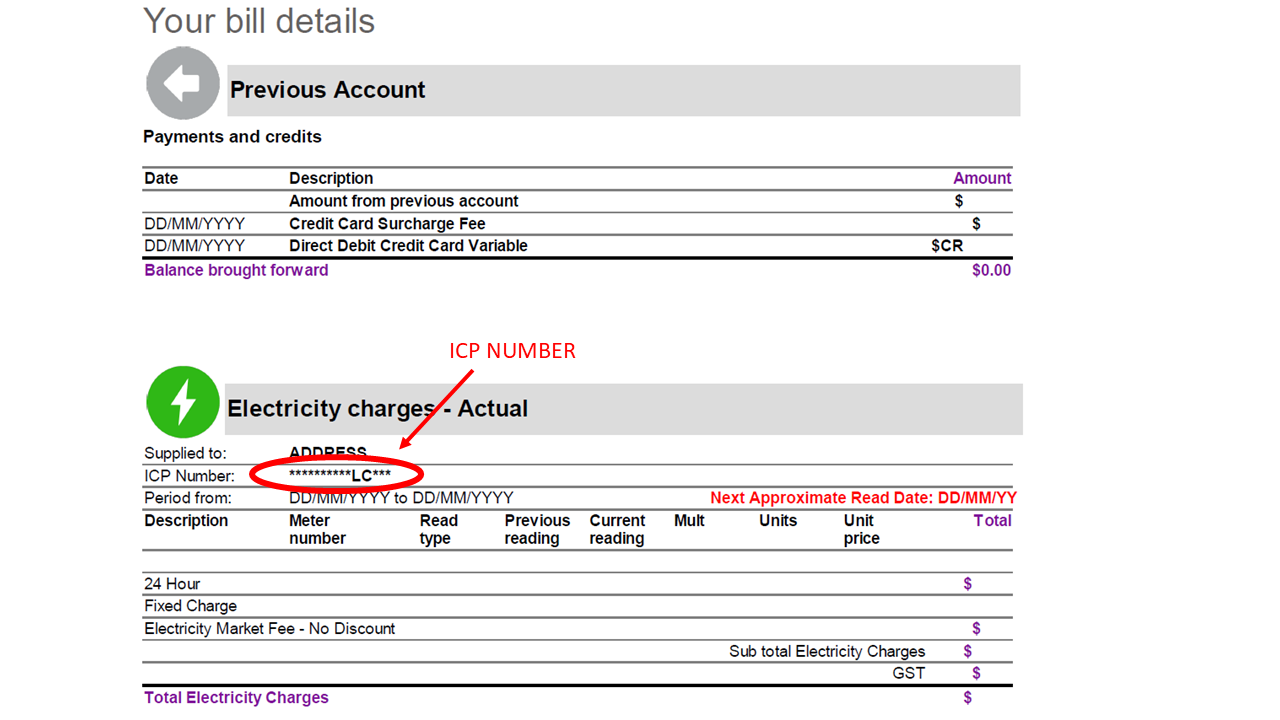
Task: Click the $0.00 balance amount
Action: 991,270
